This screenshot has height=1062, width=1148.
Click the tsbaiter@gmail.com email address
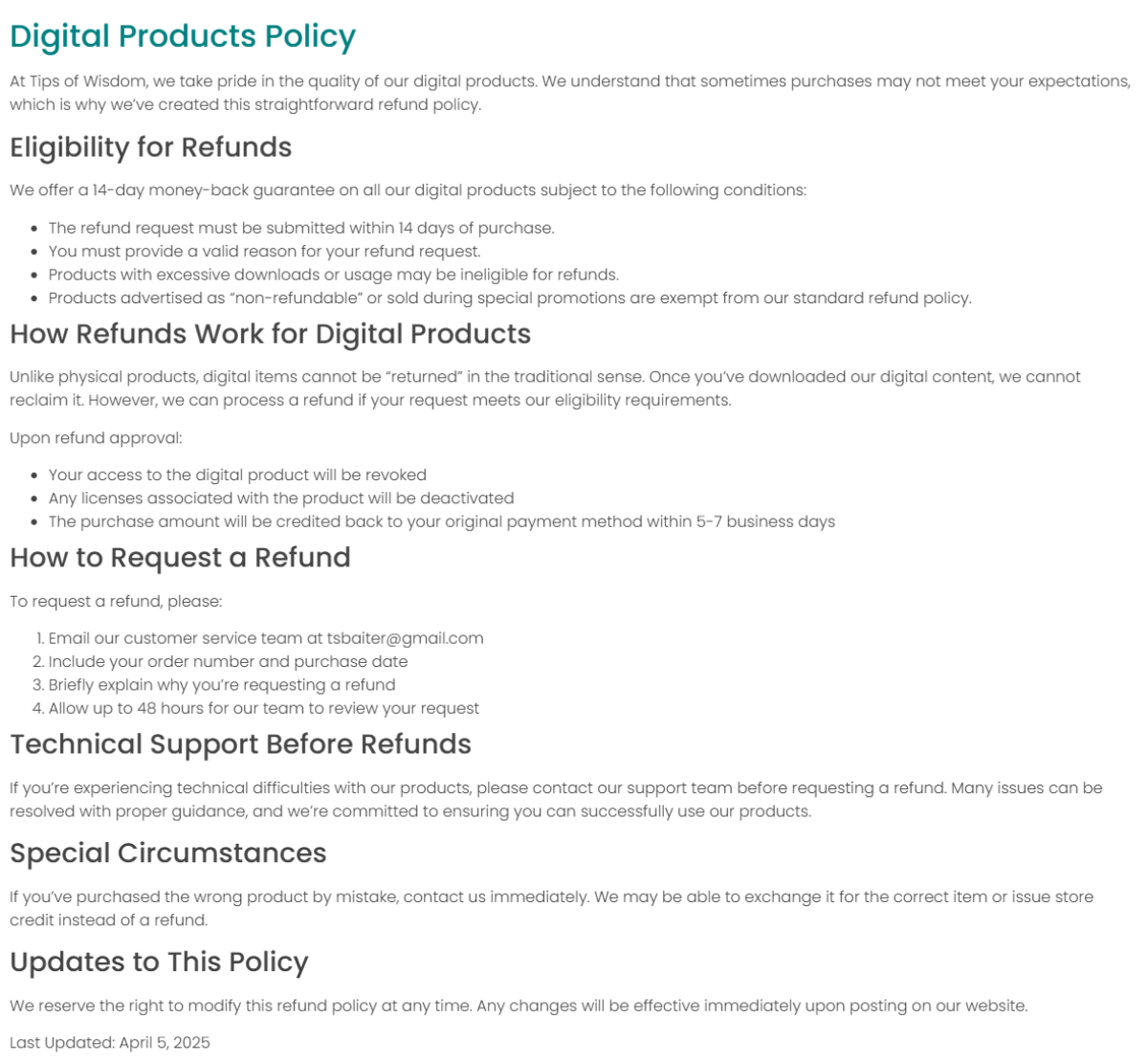405,638
